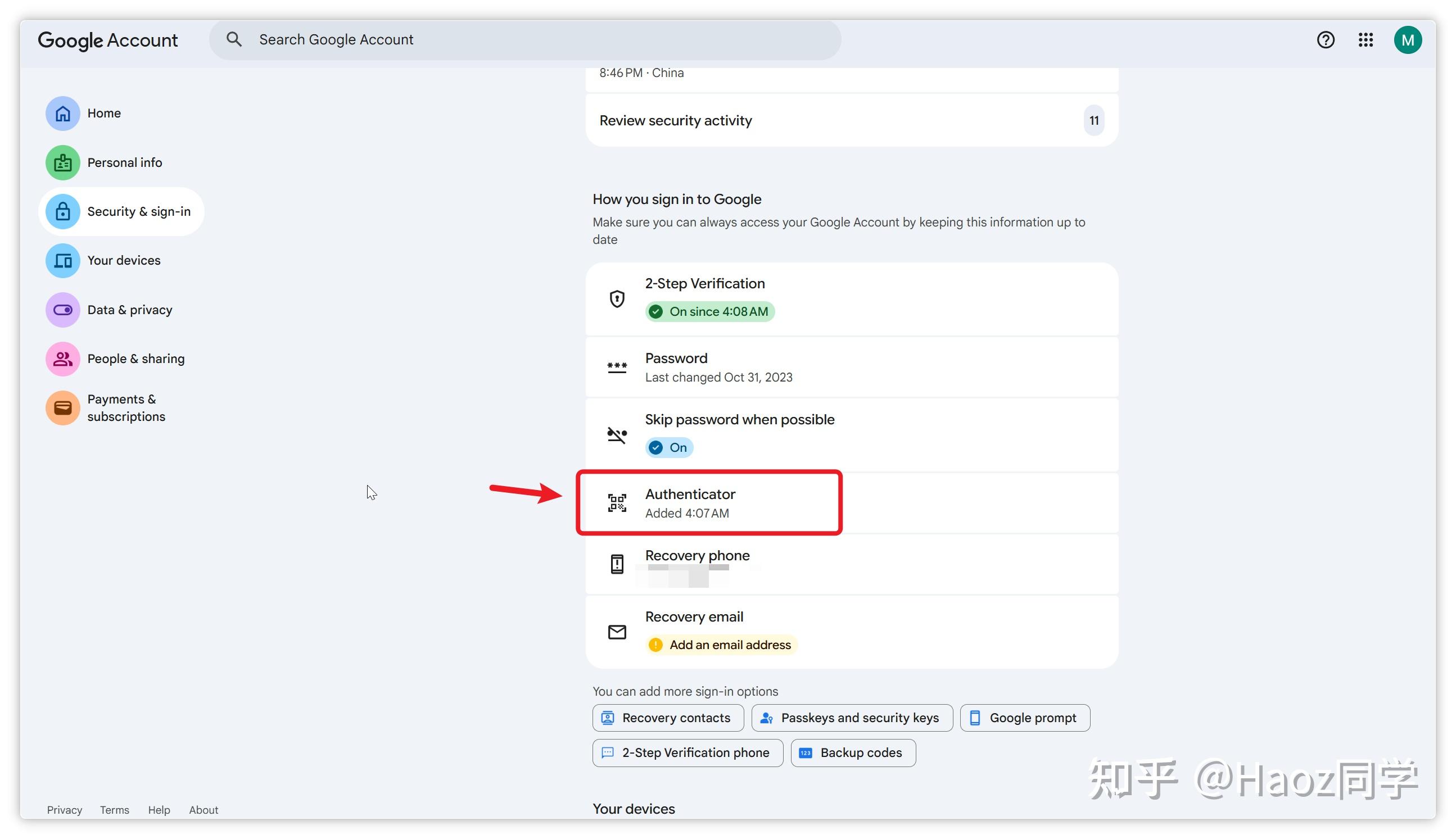
Task: Click 'Add an email address' warning chip
Action: point(721,645)
